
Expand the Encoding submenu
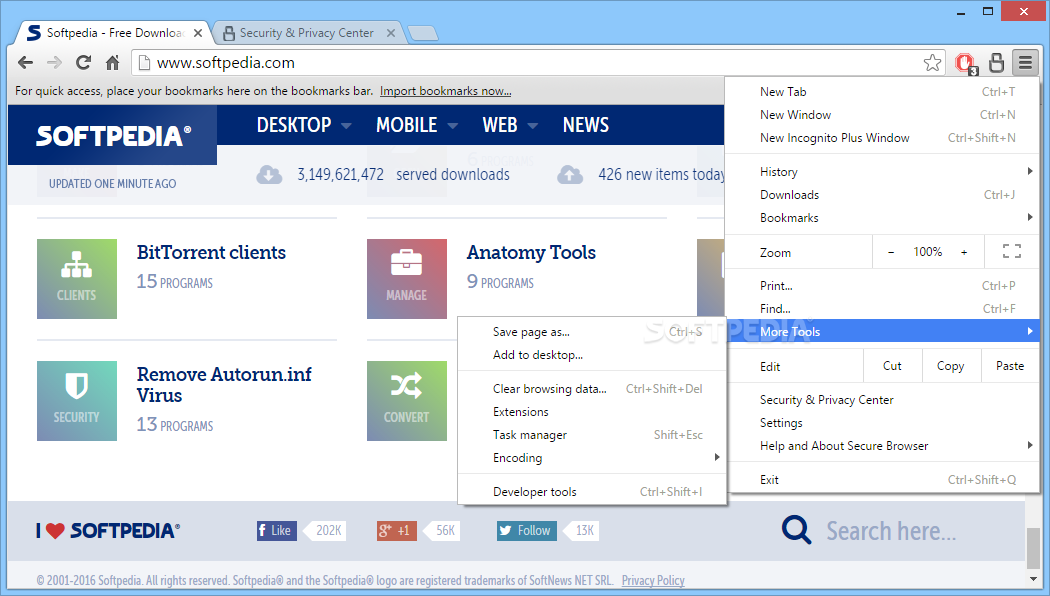pyautogui.click(x=592, y=458)
